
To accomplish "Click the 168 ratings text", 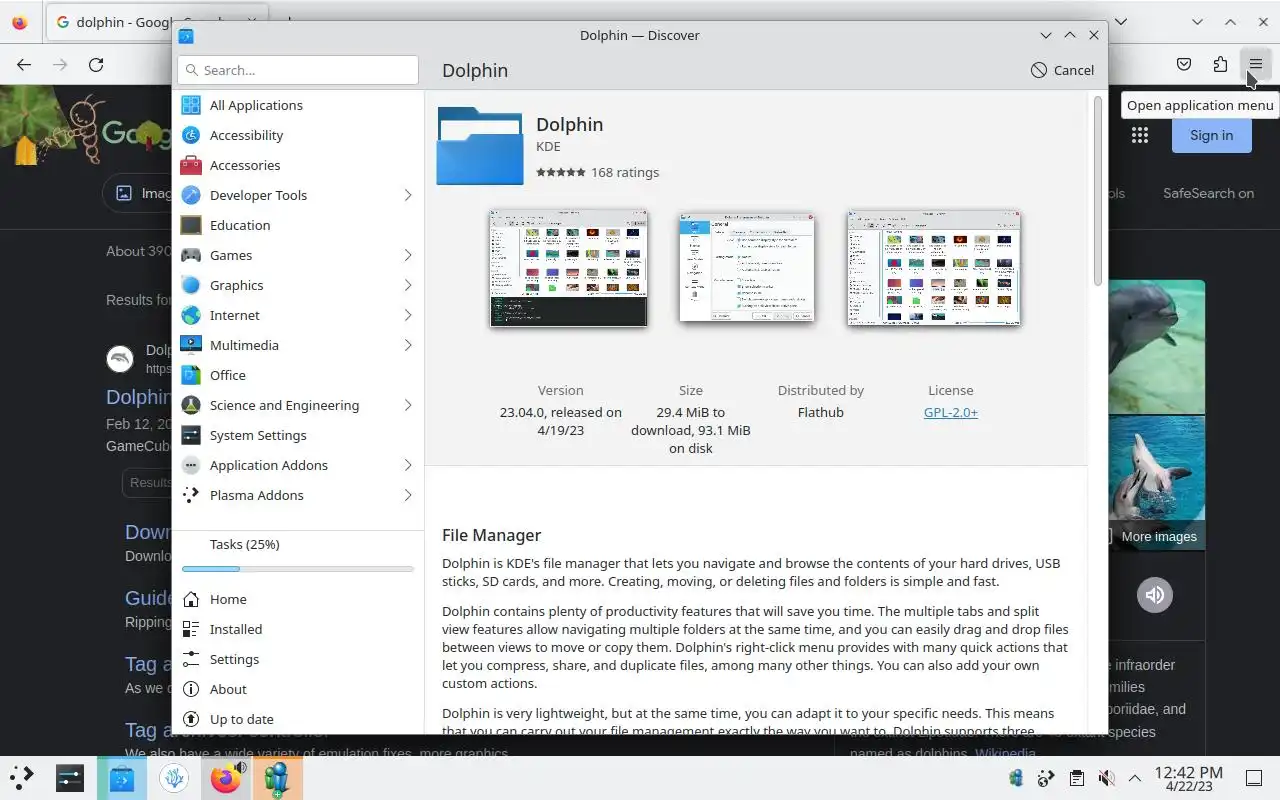I will (625, 172).
